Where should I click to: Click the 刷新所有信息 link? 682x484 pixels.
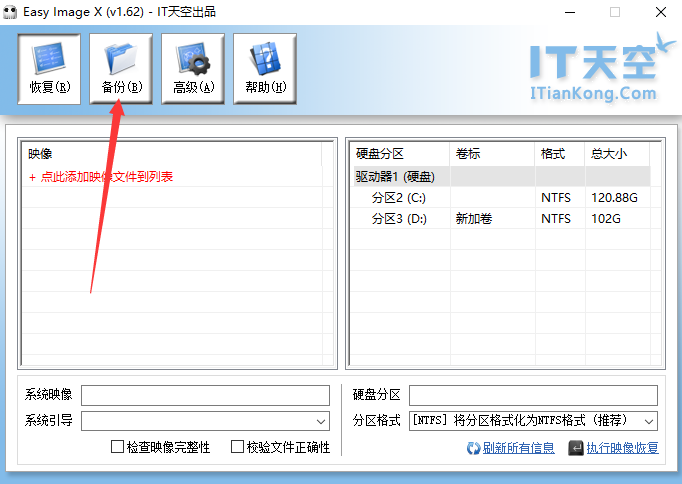point(518,448)
